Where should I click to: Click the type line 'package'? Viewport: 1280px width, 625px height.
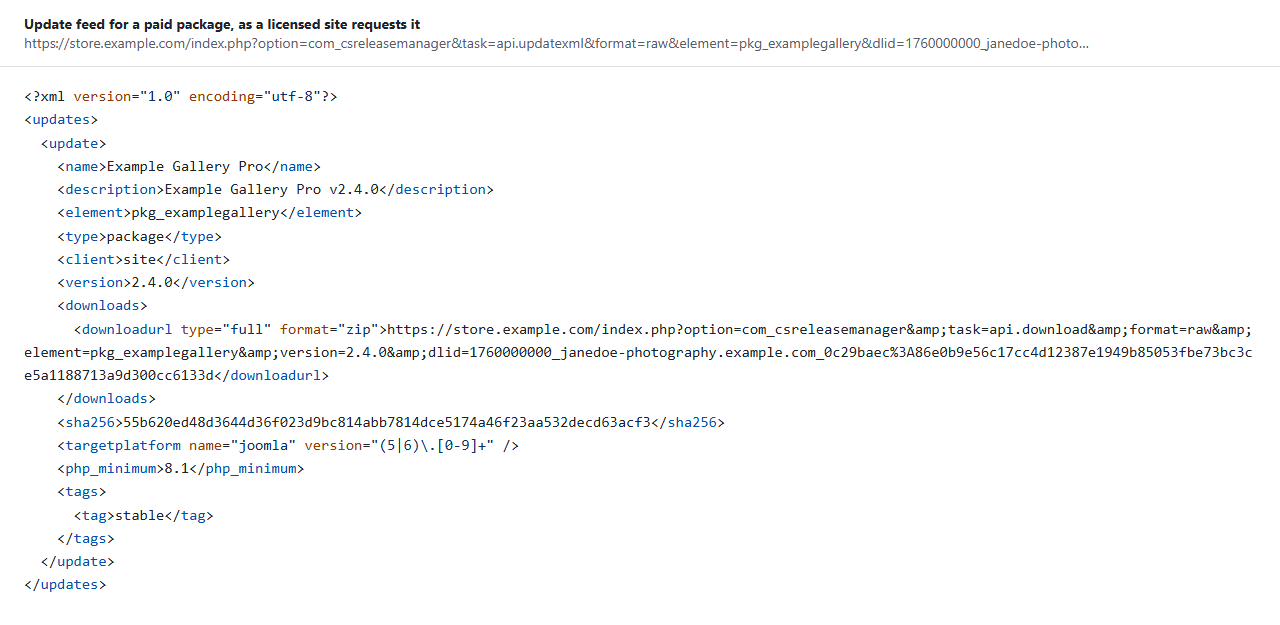click(x=139, y=236)
